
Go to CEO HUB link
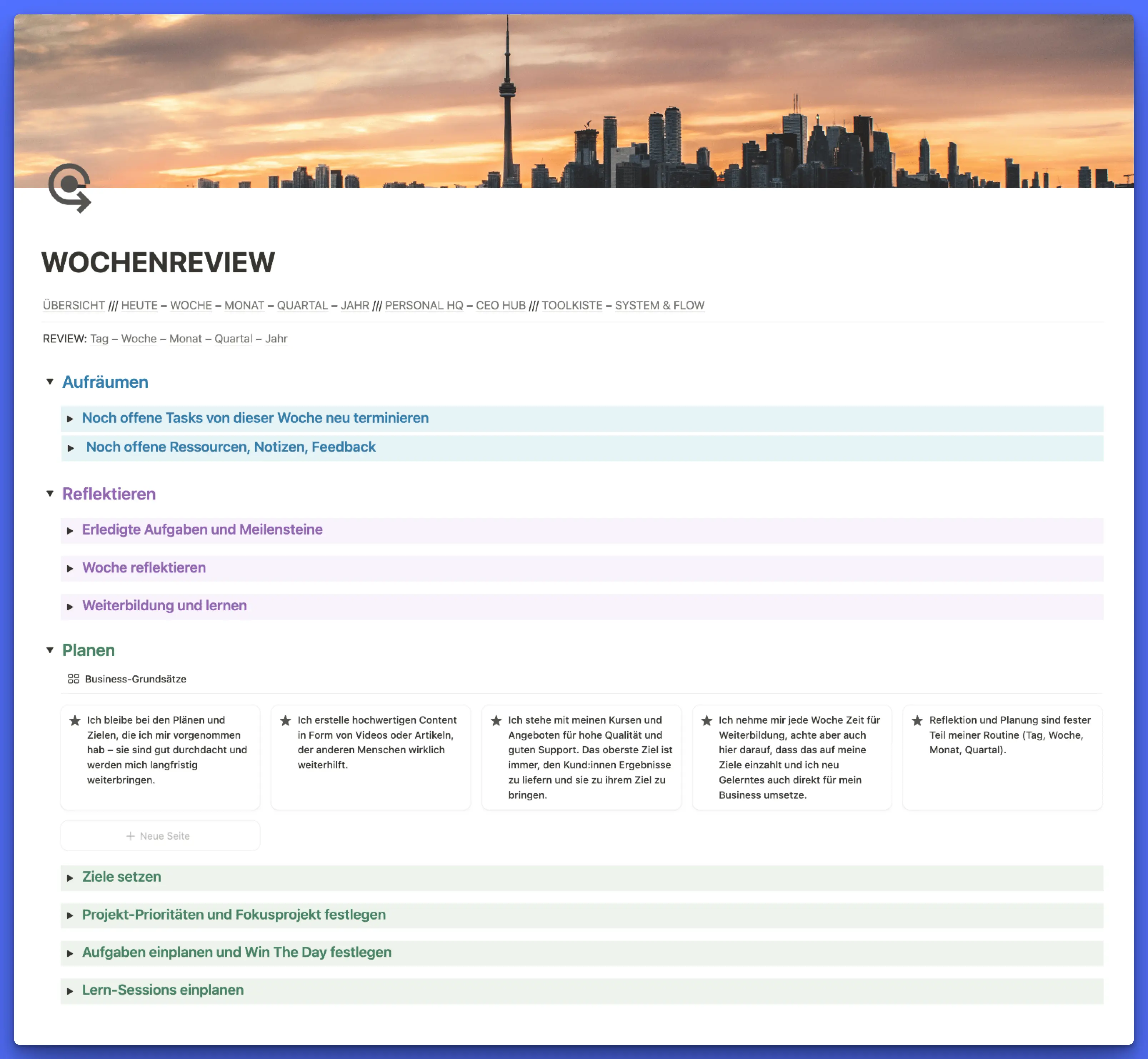pyautogui.click(x=501, y=305)
